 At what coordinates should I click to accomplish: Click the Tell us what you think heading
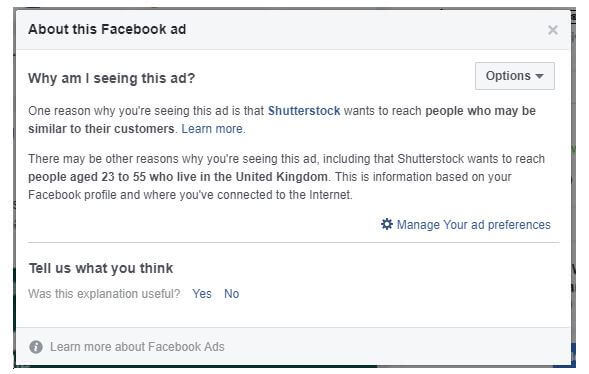(x=101, y=268)
